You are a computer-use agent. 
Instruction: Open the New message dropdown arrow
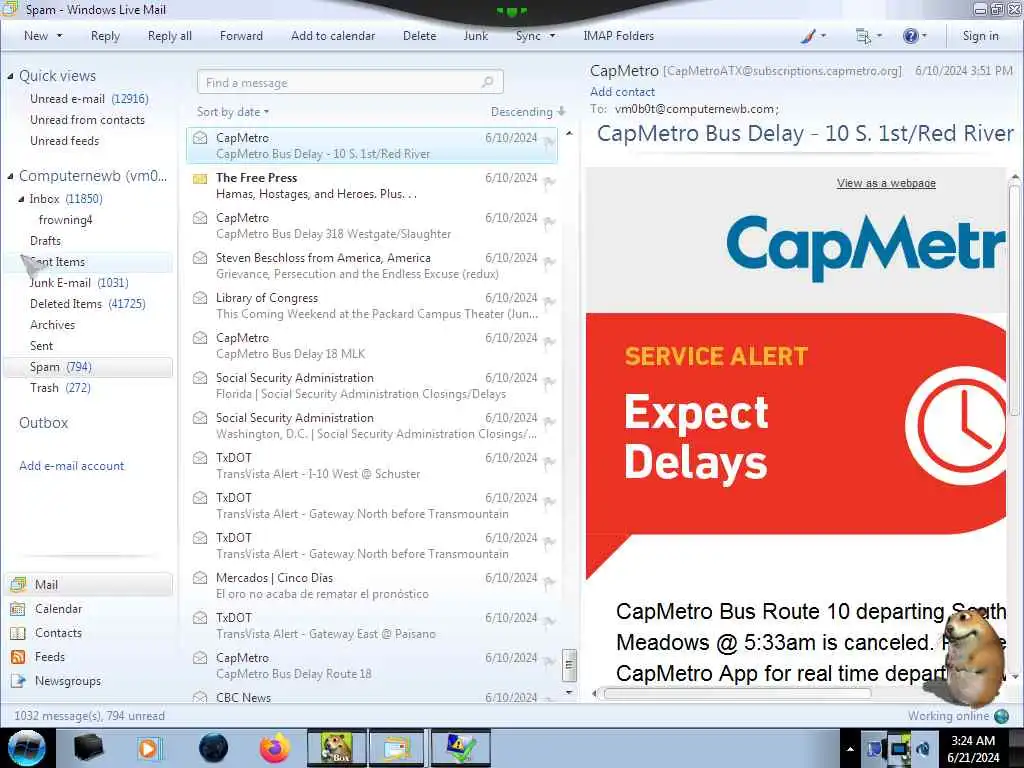click(x=60, y=36)
